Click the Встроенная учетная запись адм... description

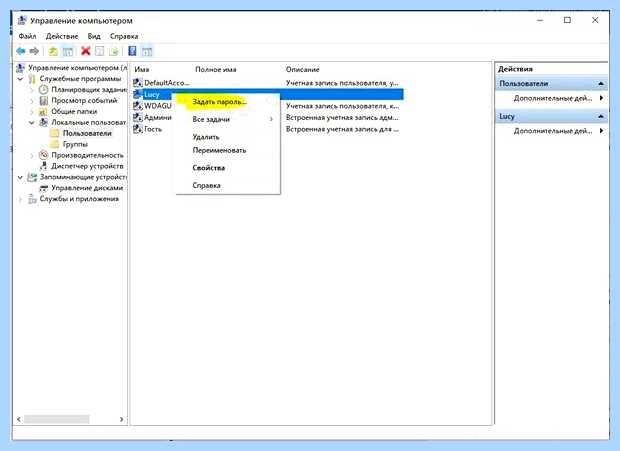[x=342, y=117]
